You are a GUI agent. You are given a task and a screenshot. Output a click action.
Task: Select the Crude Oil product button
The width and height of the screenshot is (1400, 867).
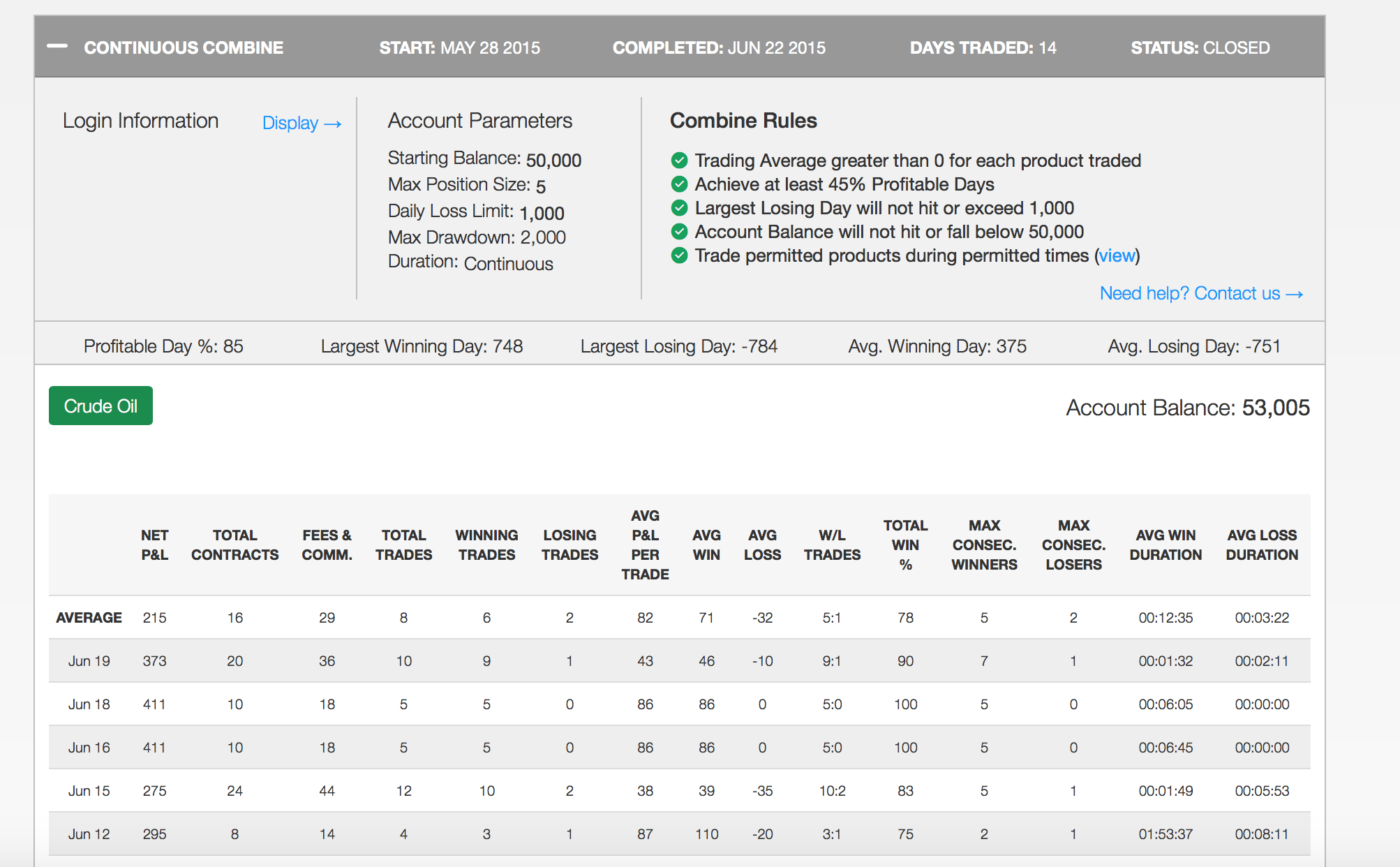click(x=100, y=406)
